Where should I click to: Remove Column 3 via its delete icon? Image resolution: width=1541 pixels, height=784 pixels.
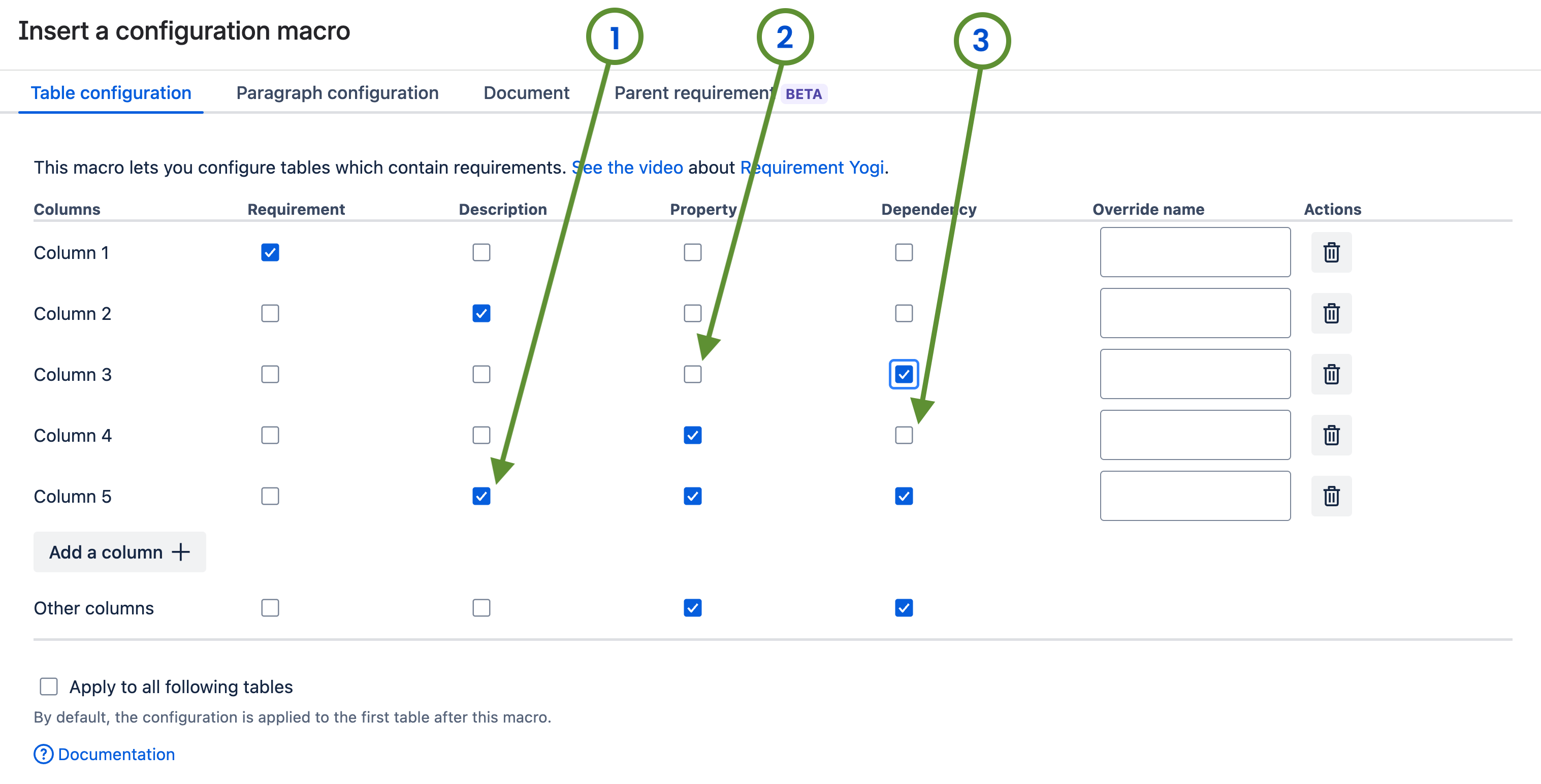pyautogui.click(x=1332, y=374)
